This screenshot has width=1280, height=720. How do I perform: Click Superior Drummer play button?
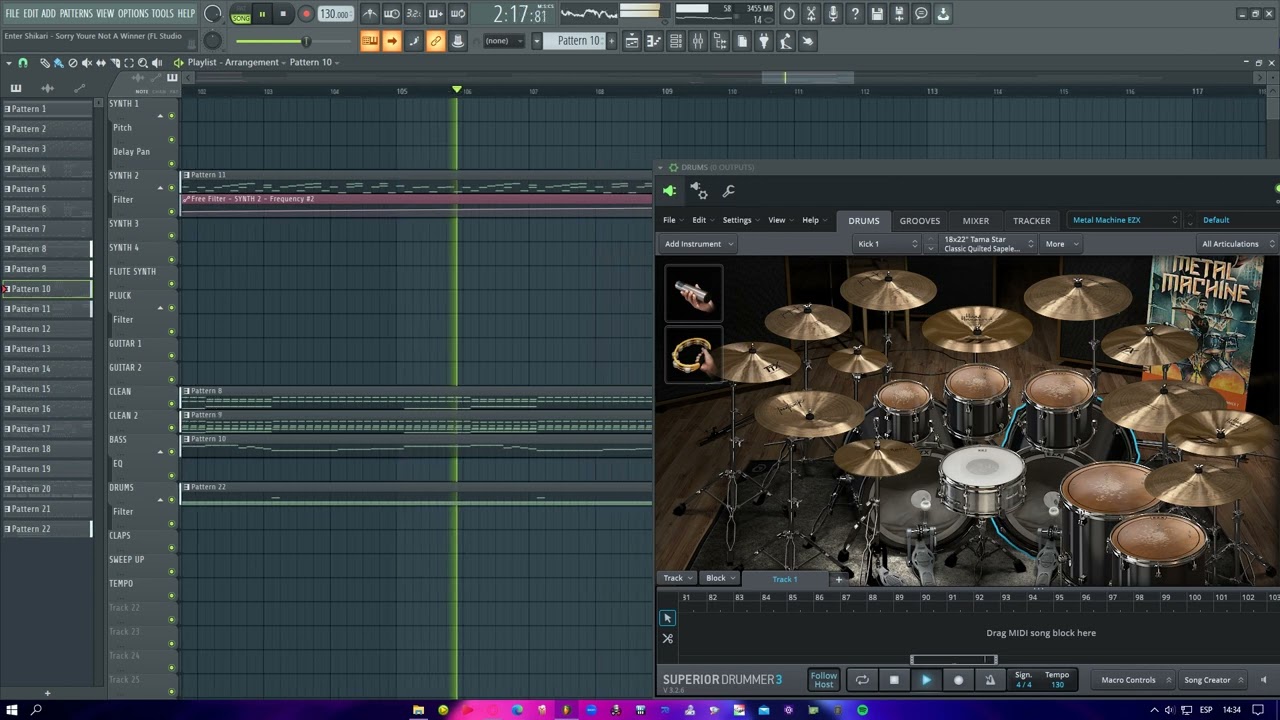click(x=926, y=680)
